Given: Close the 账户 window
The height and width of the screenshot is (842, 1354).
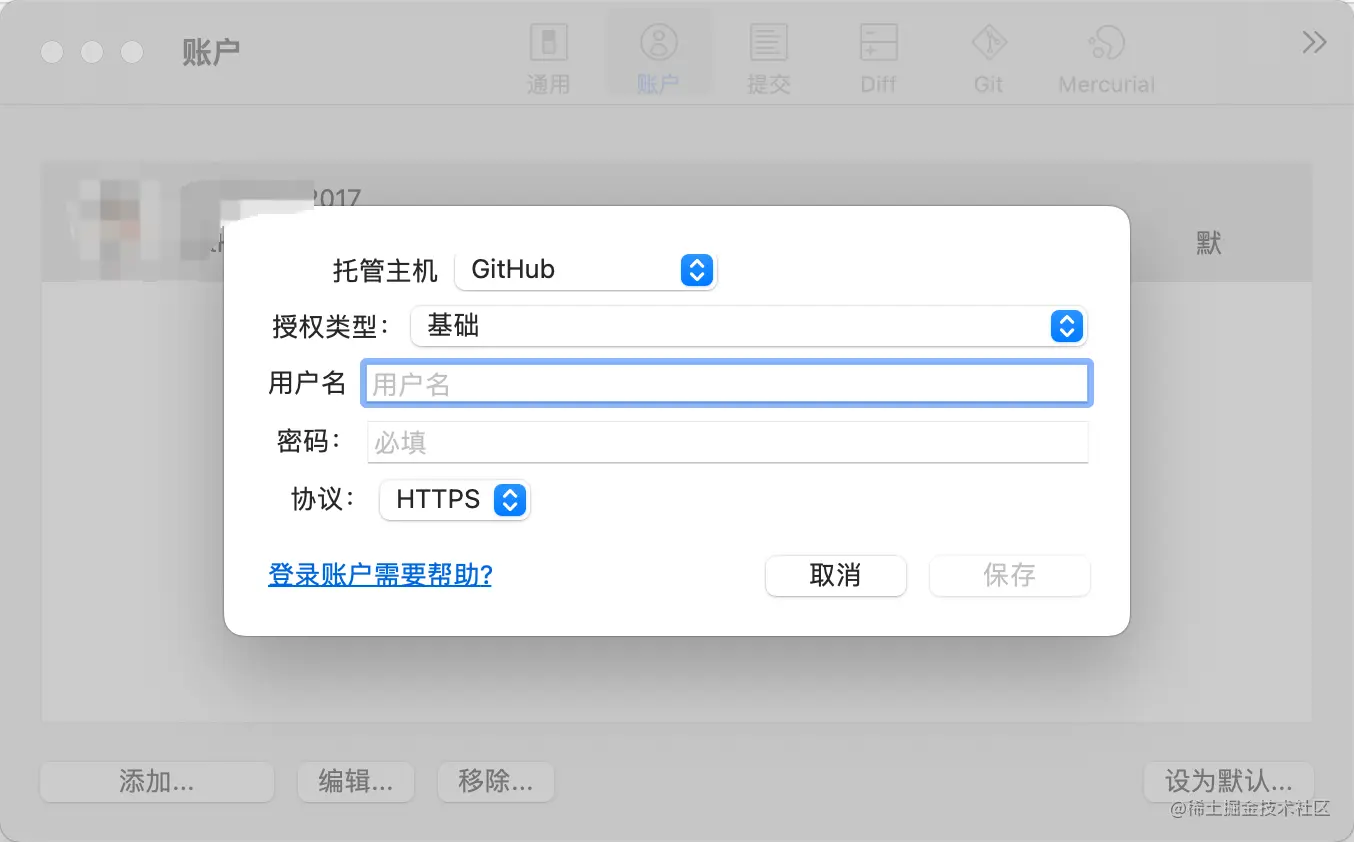Looking at the screenshot, I should pyautogui.click(x=52, y=51).
